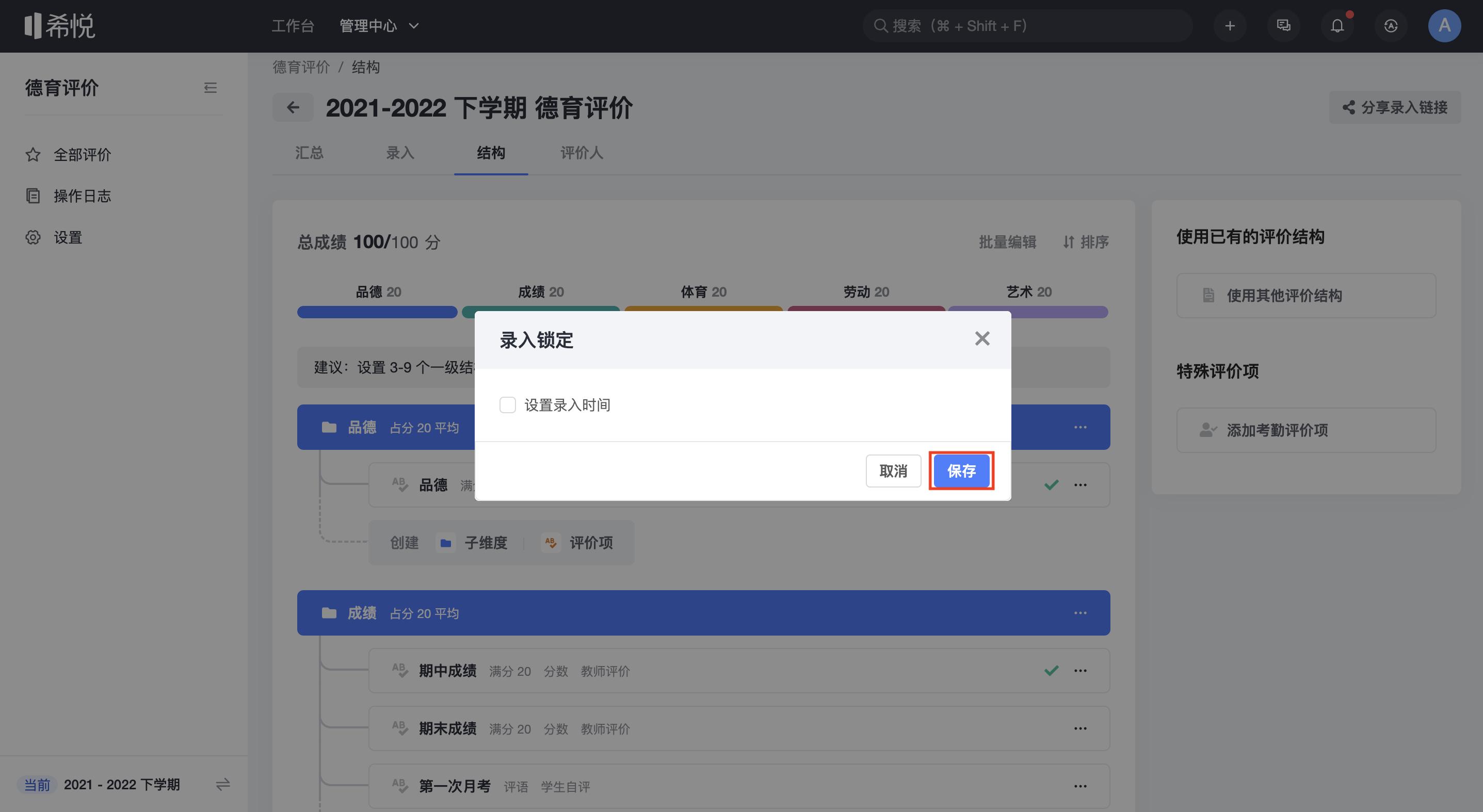Open the notifications bell icon

click(x=1337, y=26)
